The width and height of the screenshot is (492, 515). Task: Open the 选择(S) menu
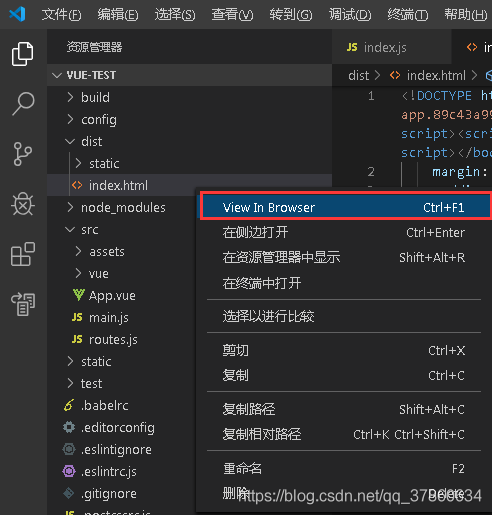[x=175, y=15]
